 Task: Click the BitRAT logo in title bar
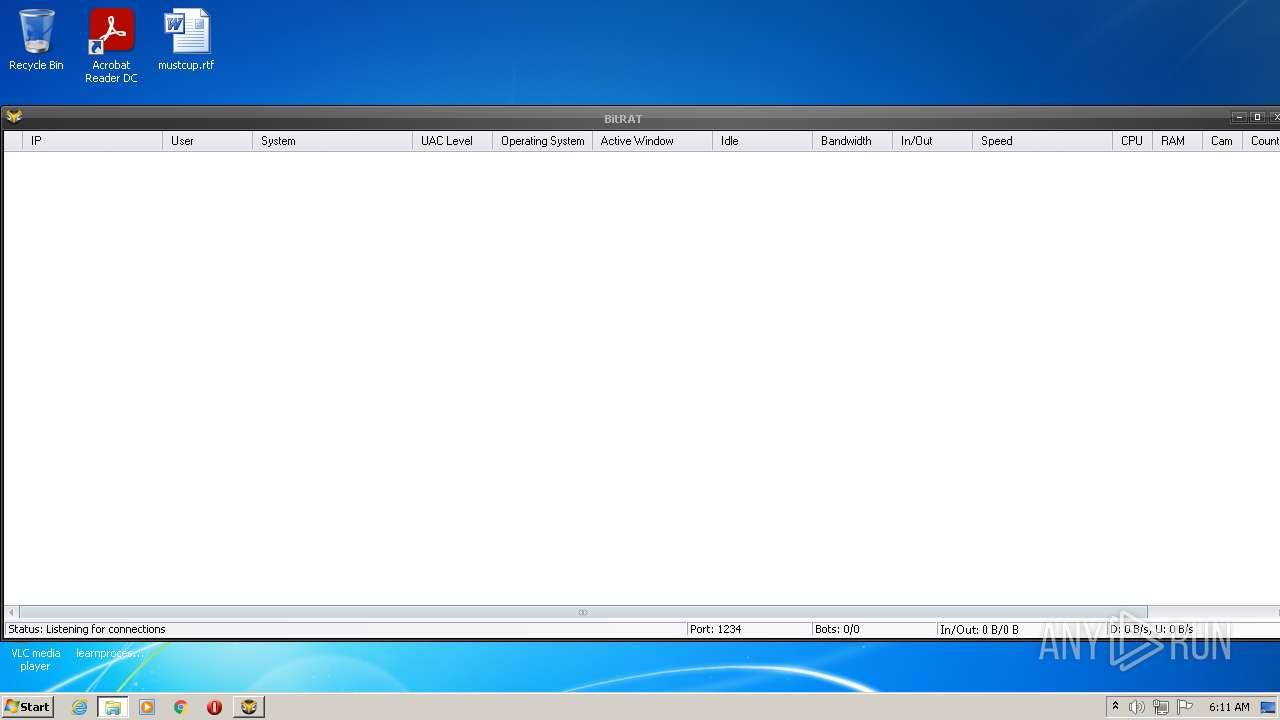point(14,117)
